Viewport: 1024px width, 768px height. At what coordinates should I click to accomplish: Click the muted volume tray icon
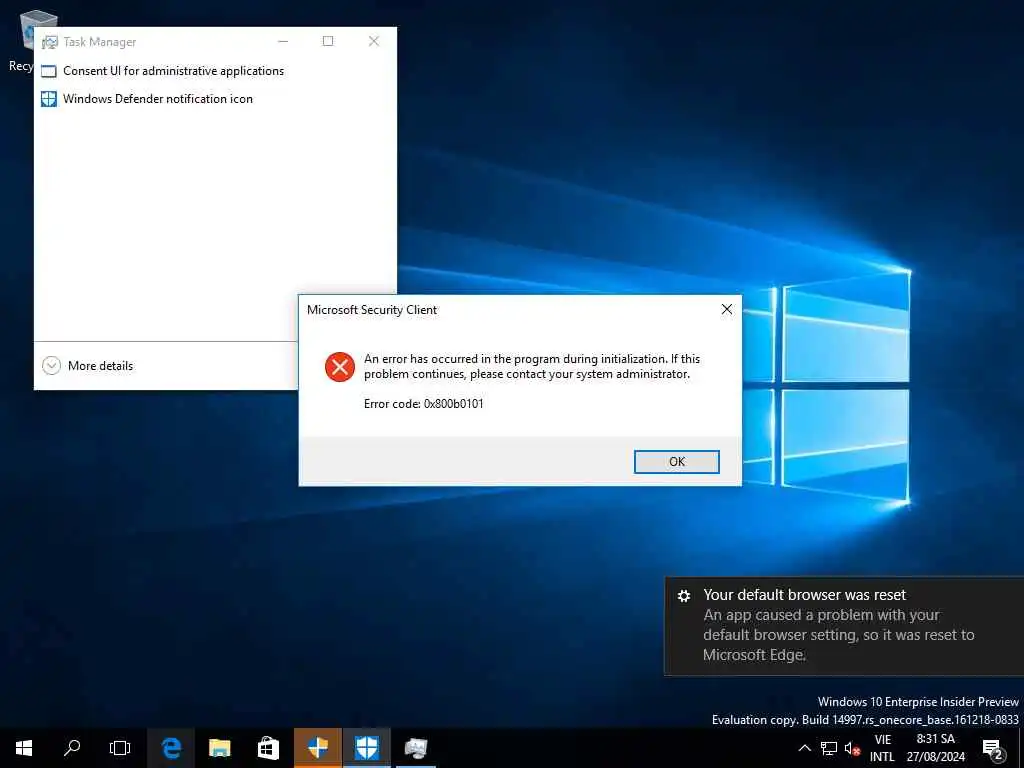tap(852, 748)
